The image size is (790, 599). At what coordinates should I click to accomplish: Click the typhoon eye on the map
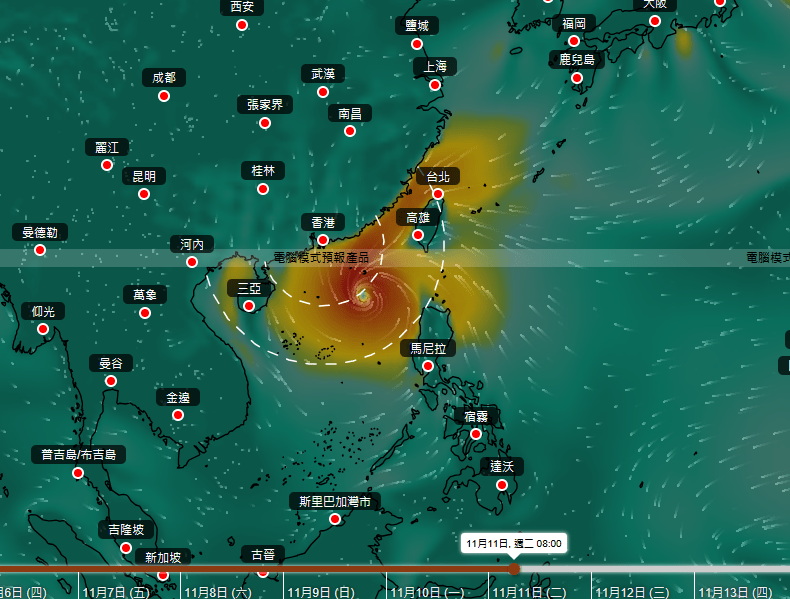pyautogui.click(x=362, y=293)
